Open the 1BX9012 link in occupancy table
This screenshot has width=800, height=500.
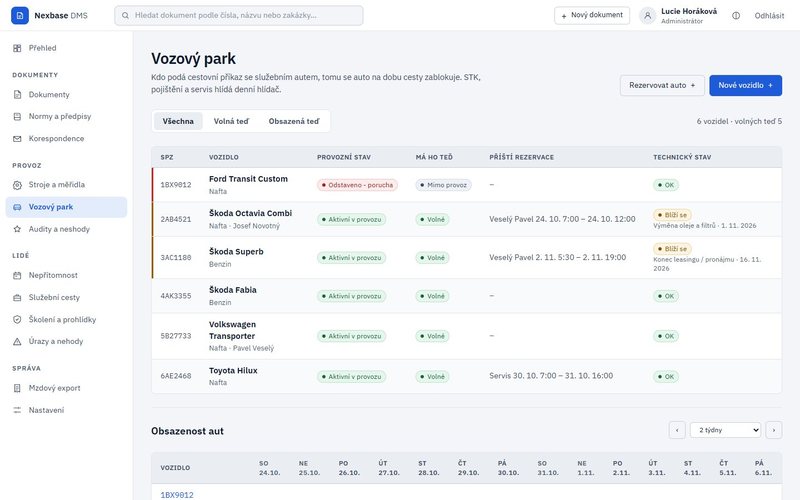pyautogui.click(x=177, y=495)
